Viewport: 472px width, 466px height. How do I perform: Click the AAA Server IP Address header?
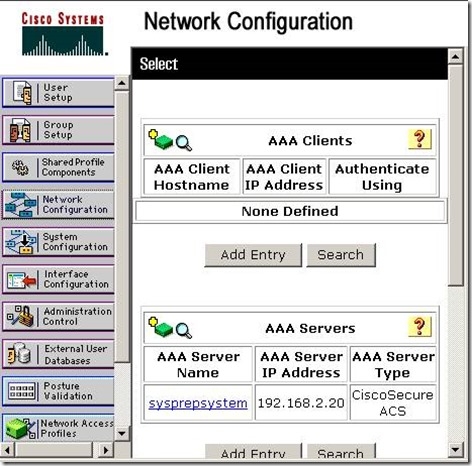(x=301, y=364)
